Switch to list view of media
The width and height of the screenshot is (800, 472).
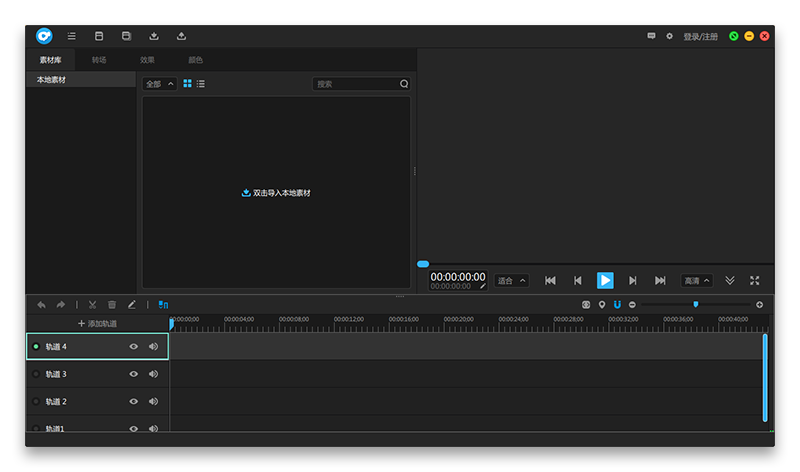click(201, 83)
